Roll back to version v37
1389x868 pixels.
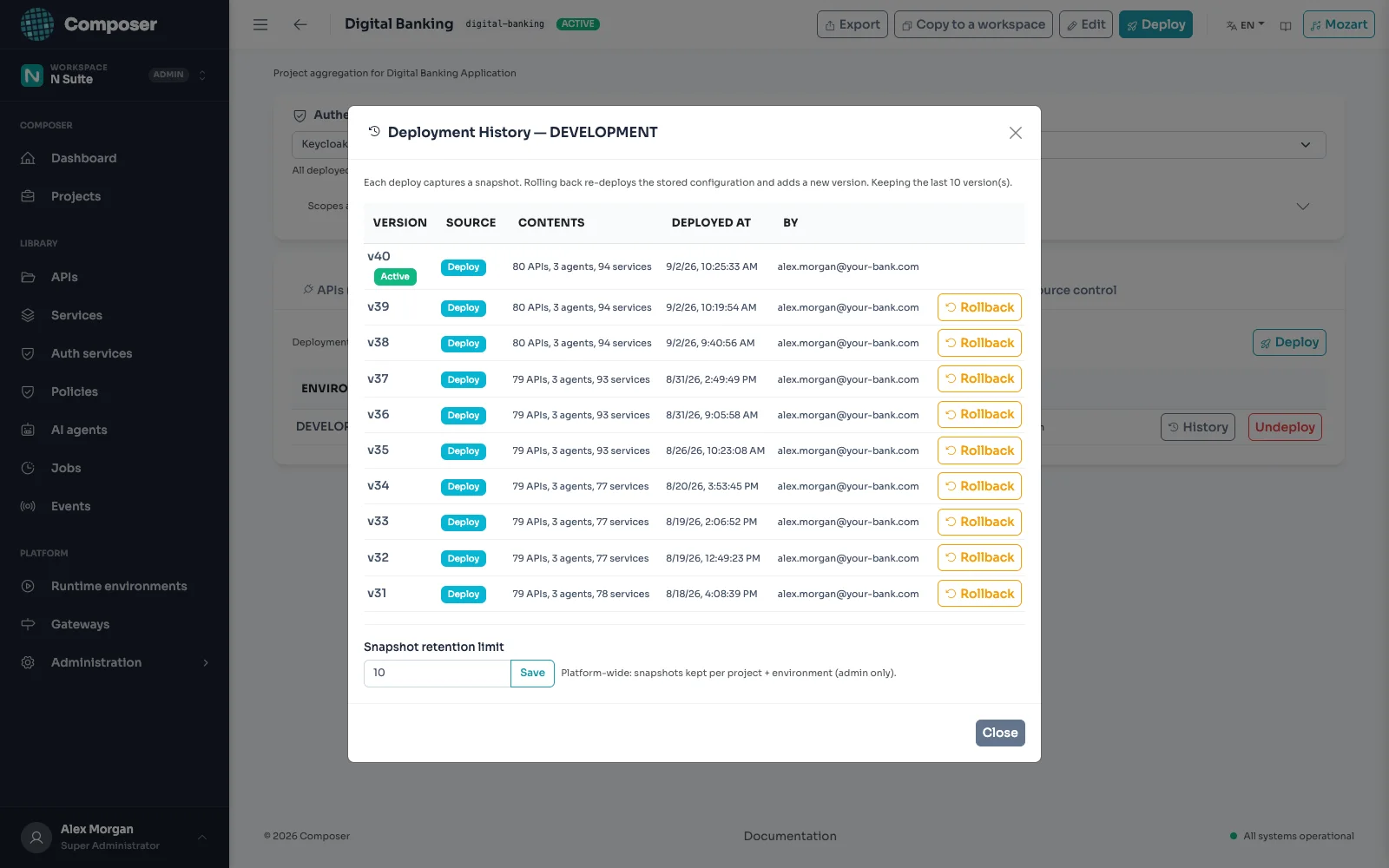tap(979, 378)
